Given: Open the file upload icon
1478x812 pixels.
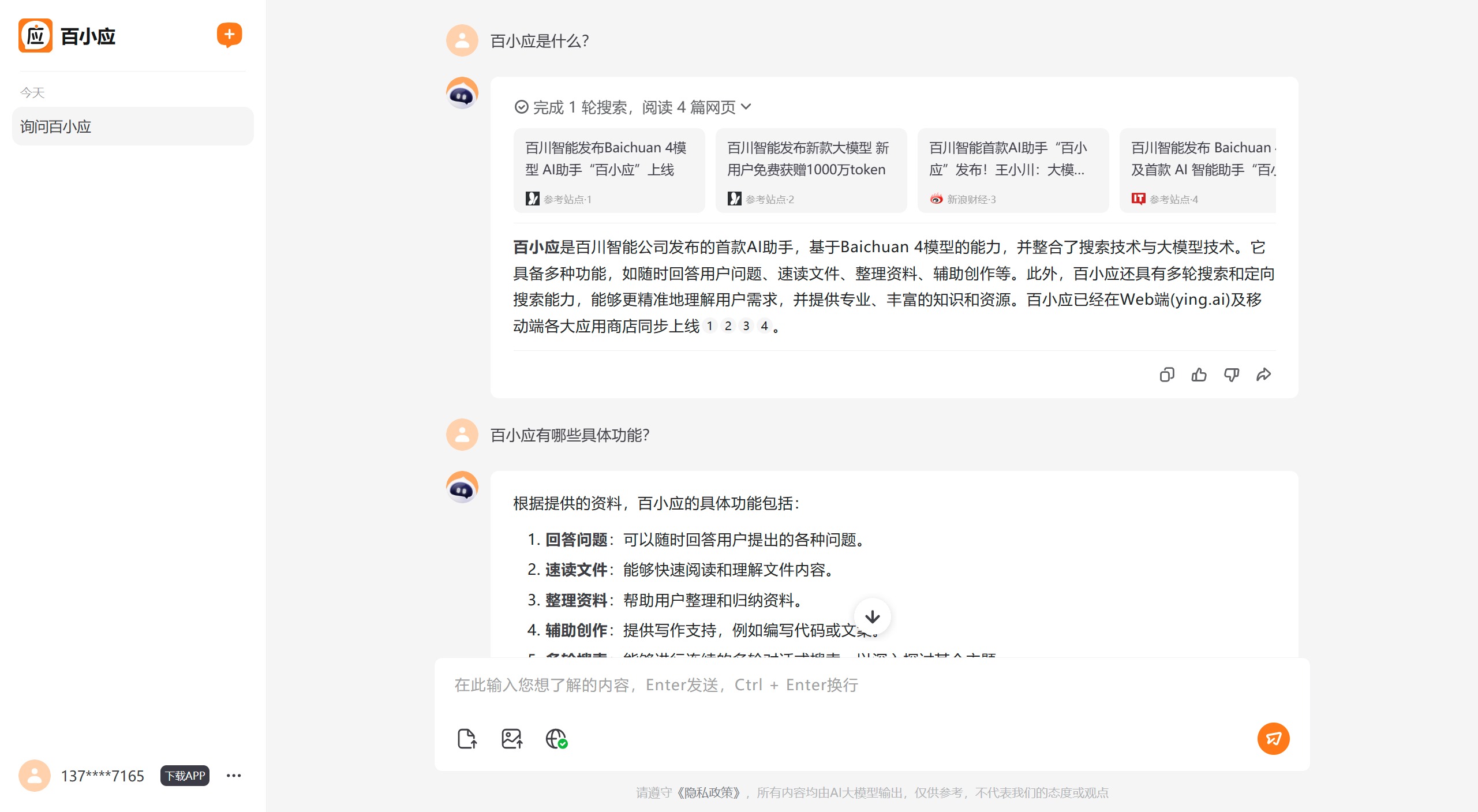Looking at the screenshot, I should (x=467, y=738).
